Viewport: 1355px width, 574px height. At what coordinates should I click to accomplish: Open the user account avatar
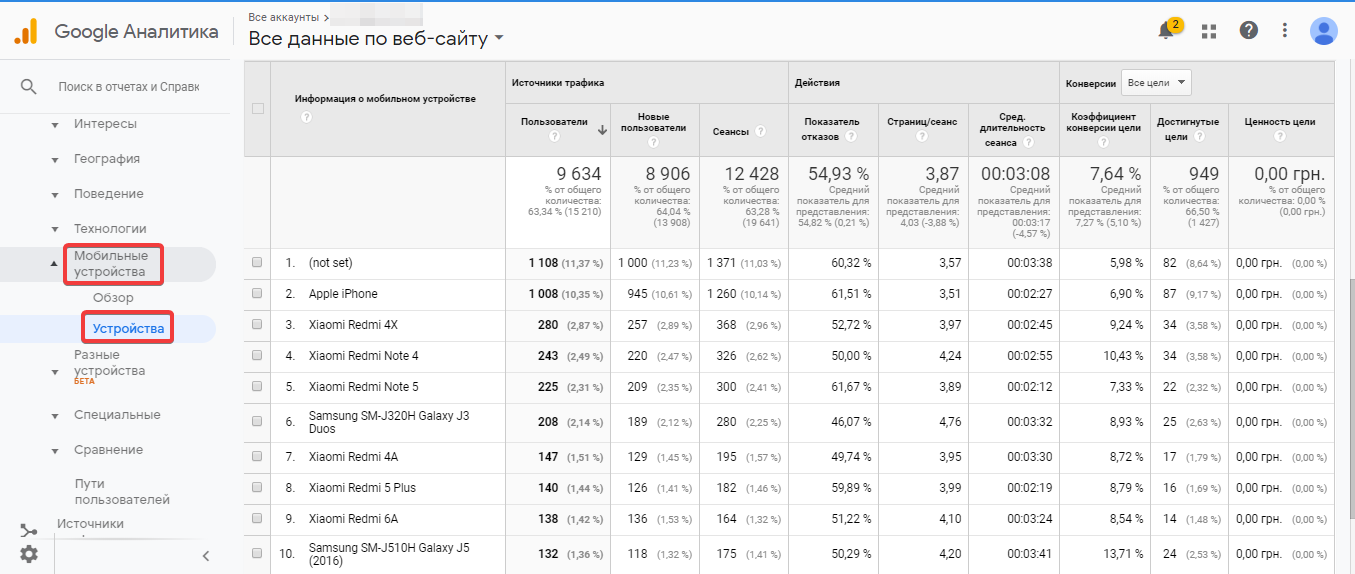pos(1323,31)
